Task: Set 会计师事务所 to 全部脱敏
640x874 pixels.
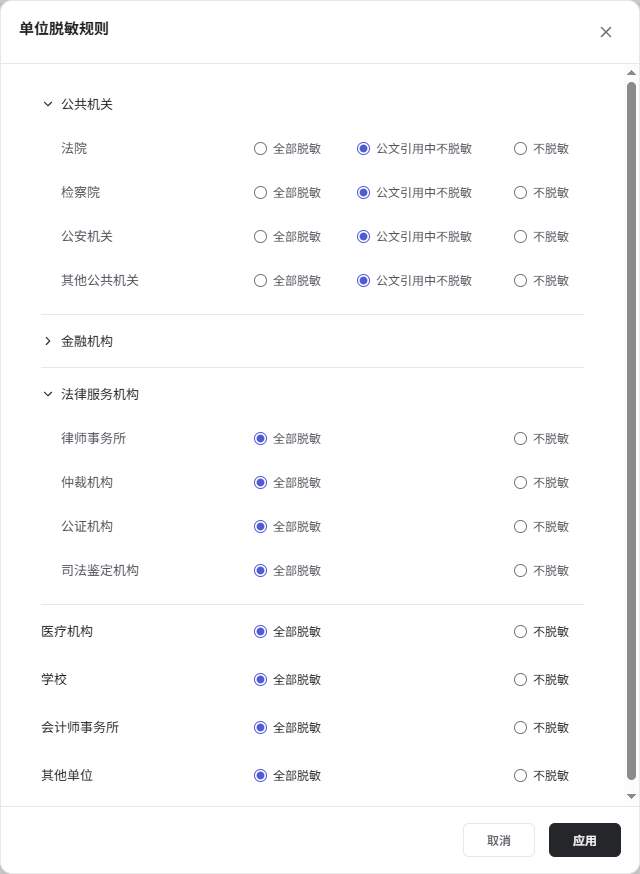Action: coord(260,727)
